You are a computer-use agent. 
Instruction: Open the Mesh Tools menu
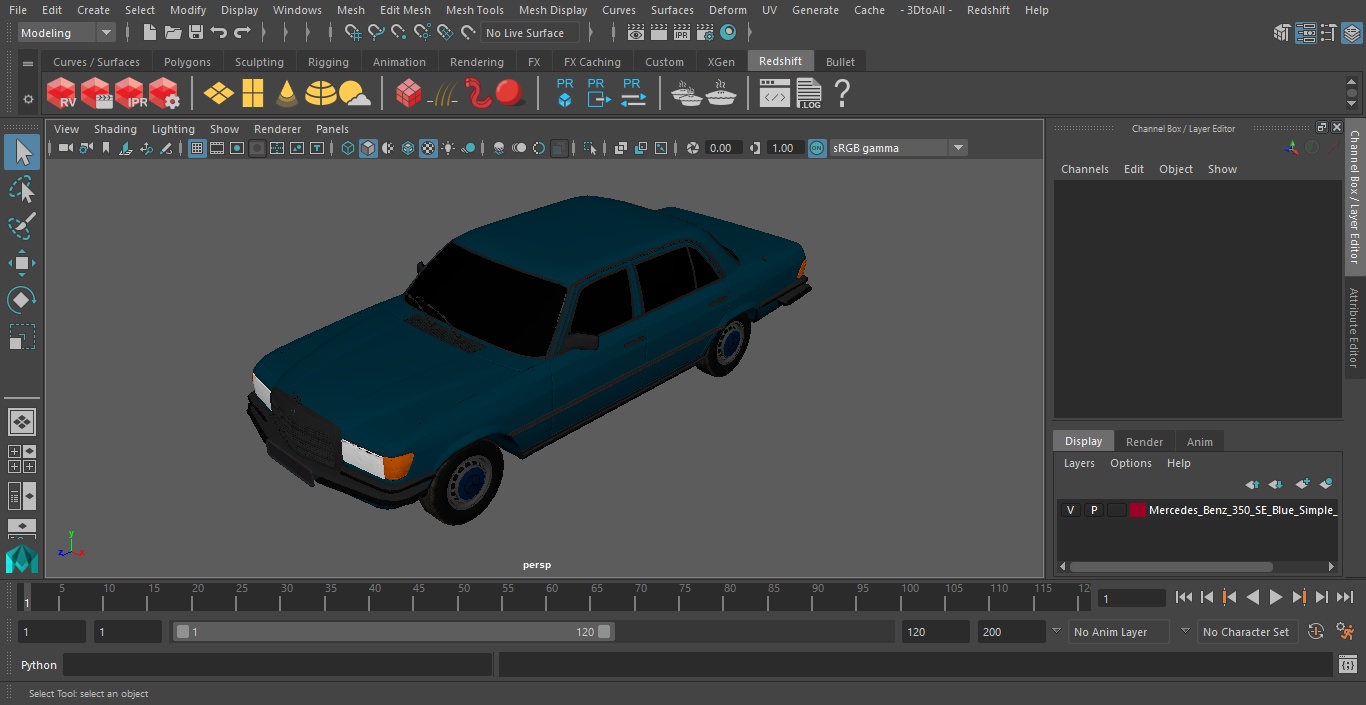(474, 10)
